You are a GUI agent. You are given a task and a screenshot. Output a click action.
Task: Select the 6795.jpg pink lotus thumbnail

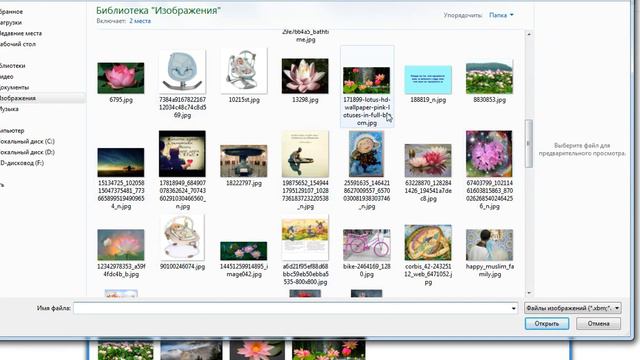121,78
